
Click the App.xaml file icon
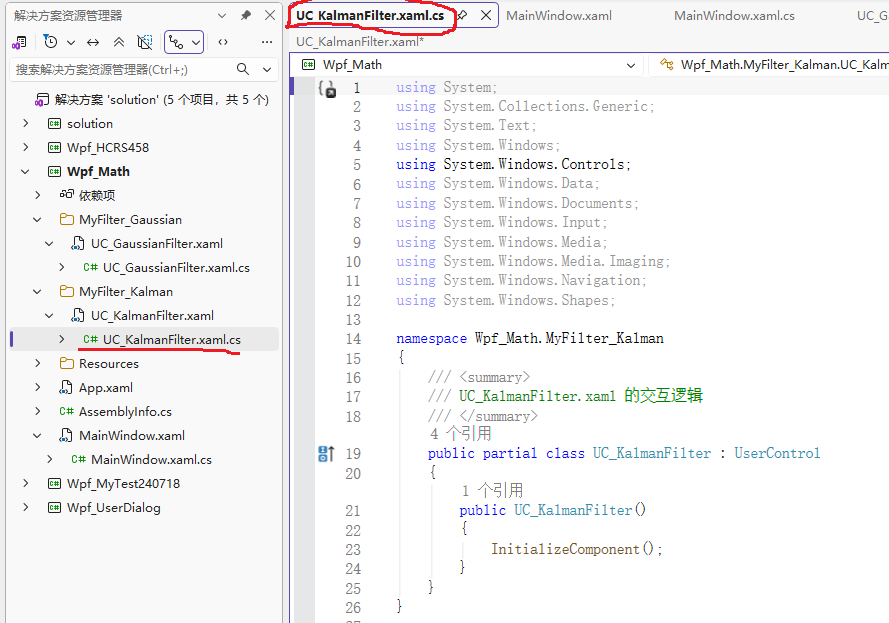point(66,387)
